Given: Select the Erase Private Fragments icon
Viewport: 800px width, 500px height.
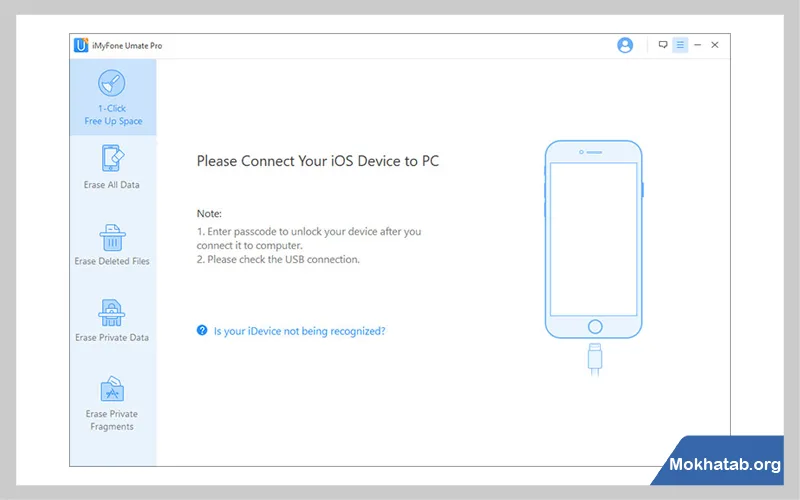Looking at the screenshot, I should pyautogui.click(x=112, y=389).
